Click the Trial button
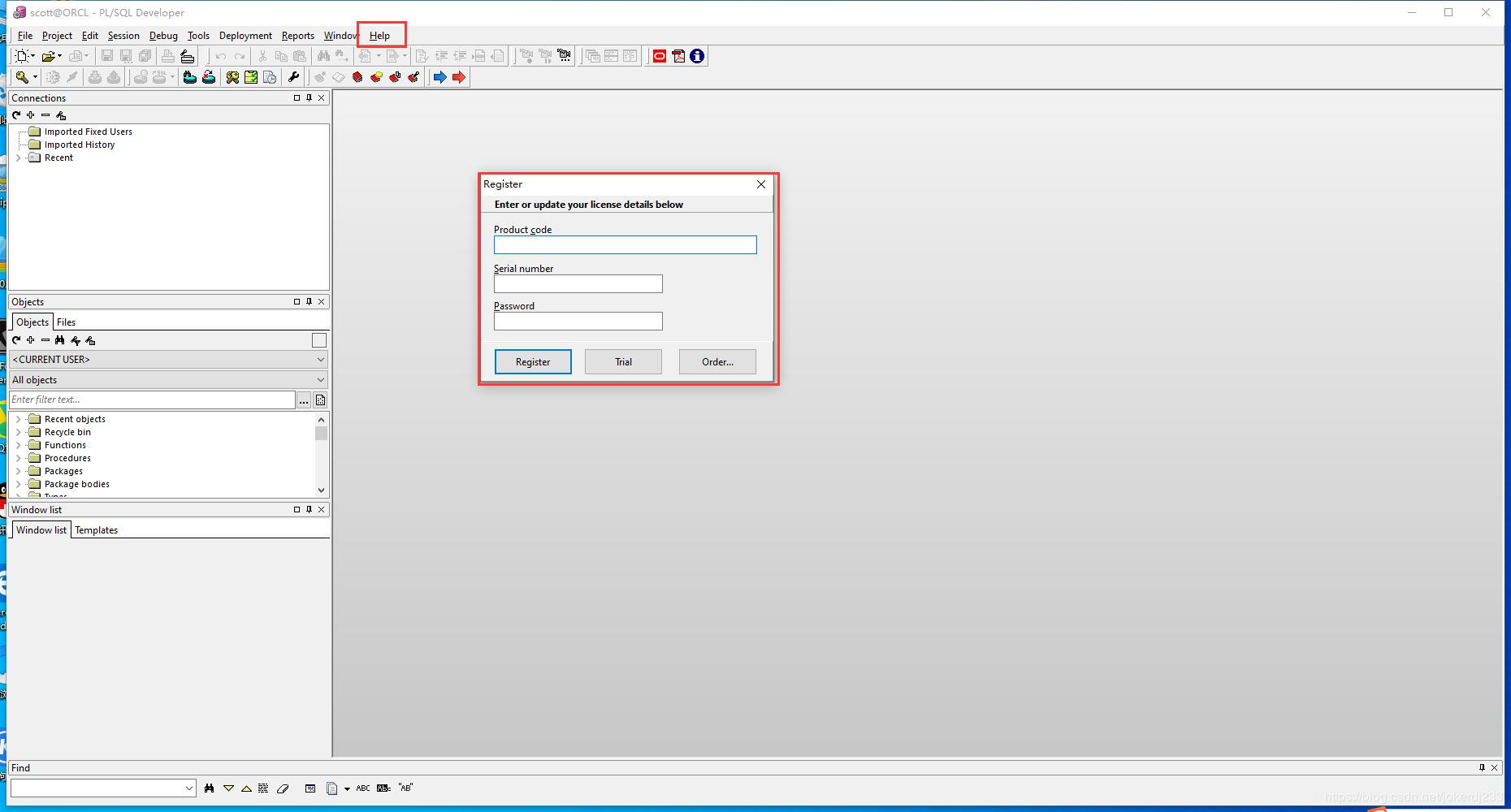 point(623,361)
